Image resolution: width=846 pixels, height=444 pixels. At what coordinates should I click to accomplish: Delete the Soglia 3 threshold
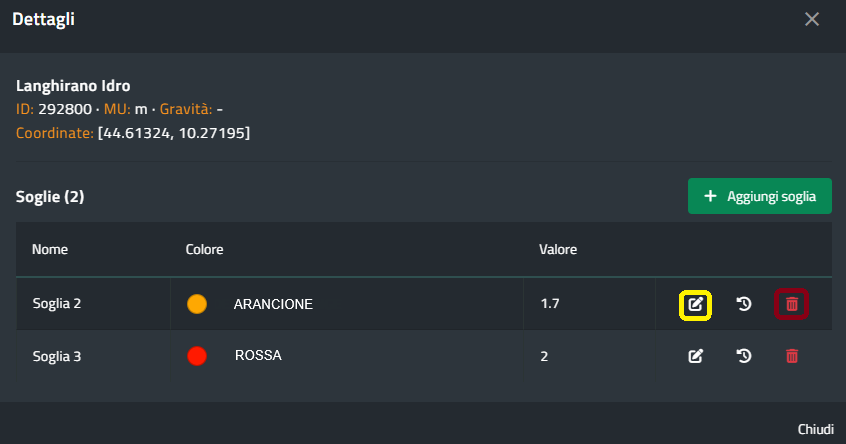click(792, 355)
